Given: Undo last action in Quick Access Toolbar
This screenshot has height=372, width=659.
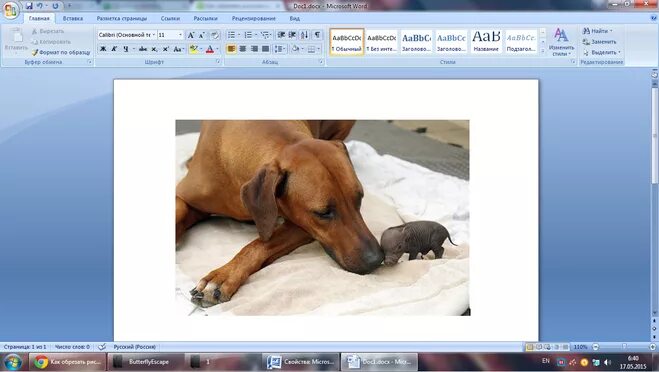Looking at the screenshot, I should 40,6.
